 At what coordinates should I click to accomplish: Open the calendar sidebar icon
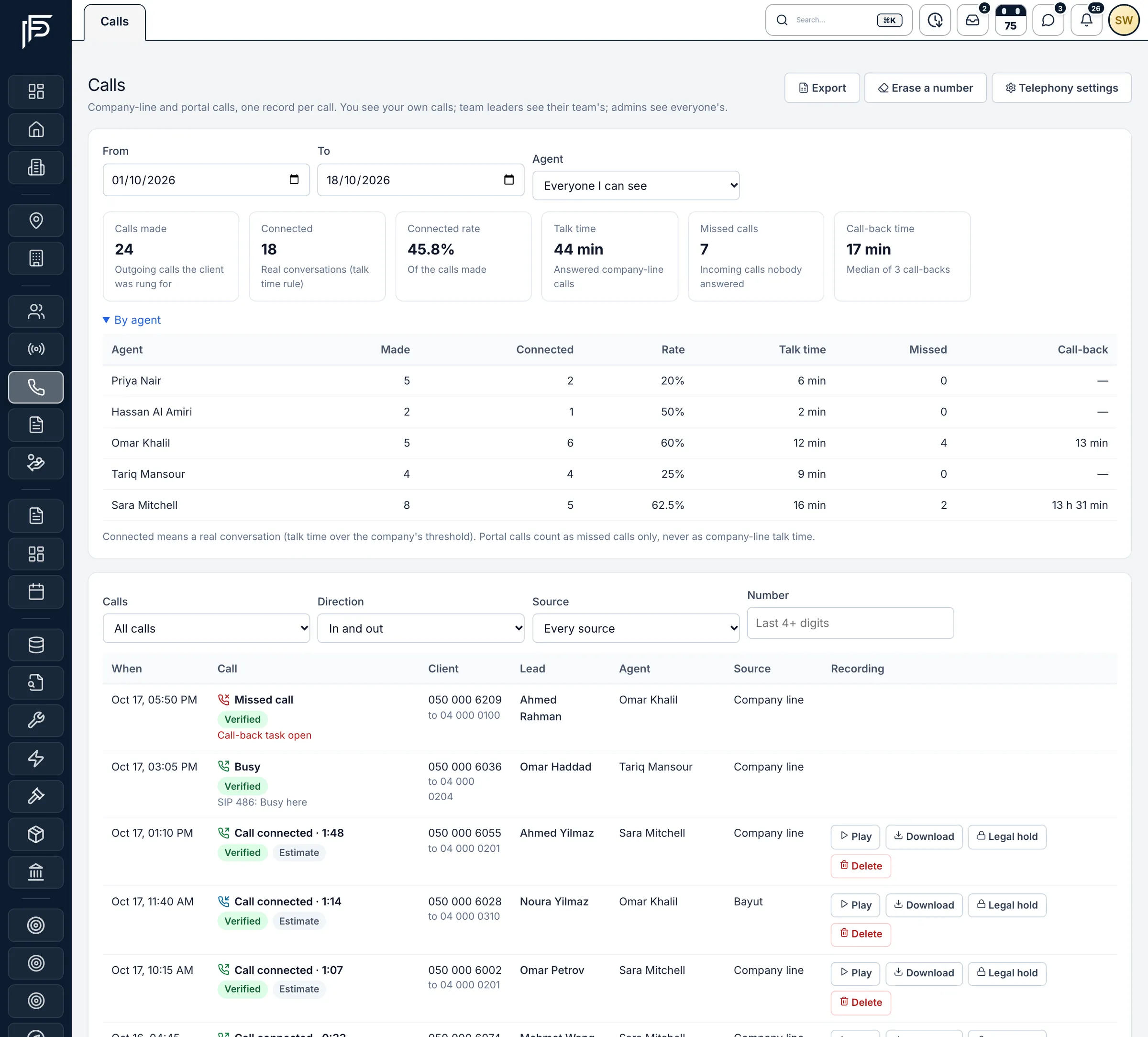point(36,592)
